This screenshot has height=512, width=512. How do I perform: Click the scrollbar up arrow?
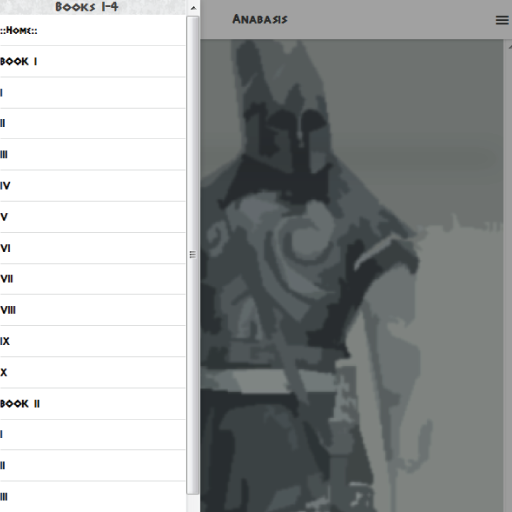tap(193, 8)
